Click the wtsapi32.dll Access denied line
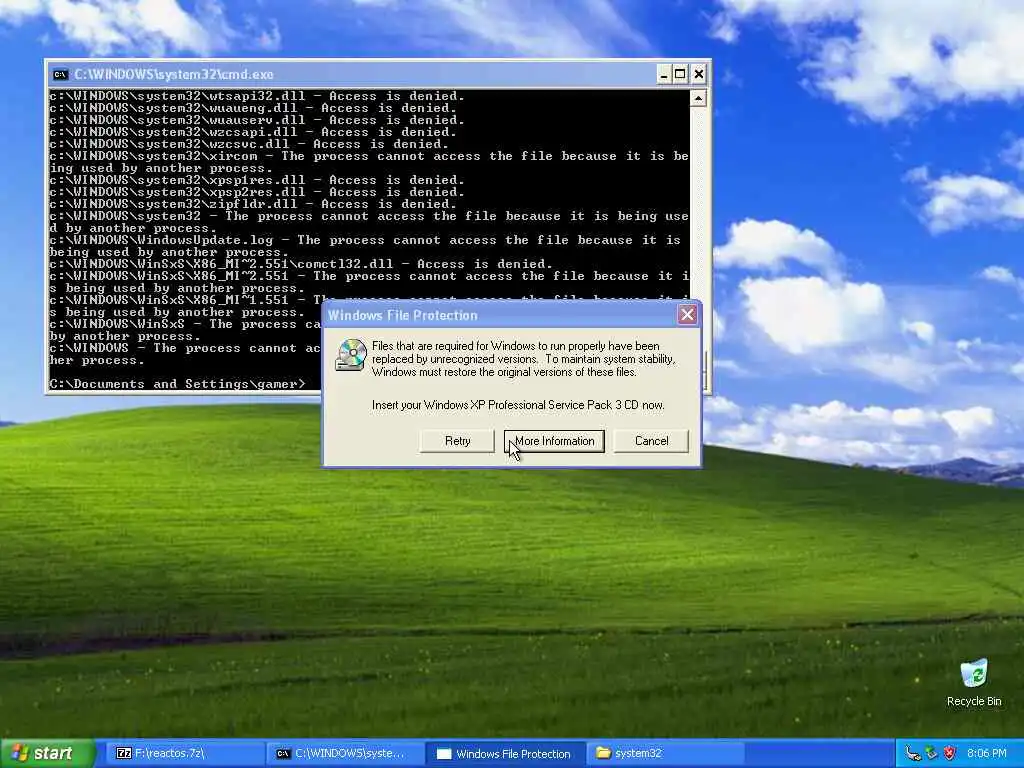 tap(257, 96)
